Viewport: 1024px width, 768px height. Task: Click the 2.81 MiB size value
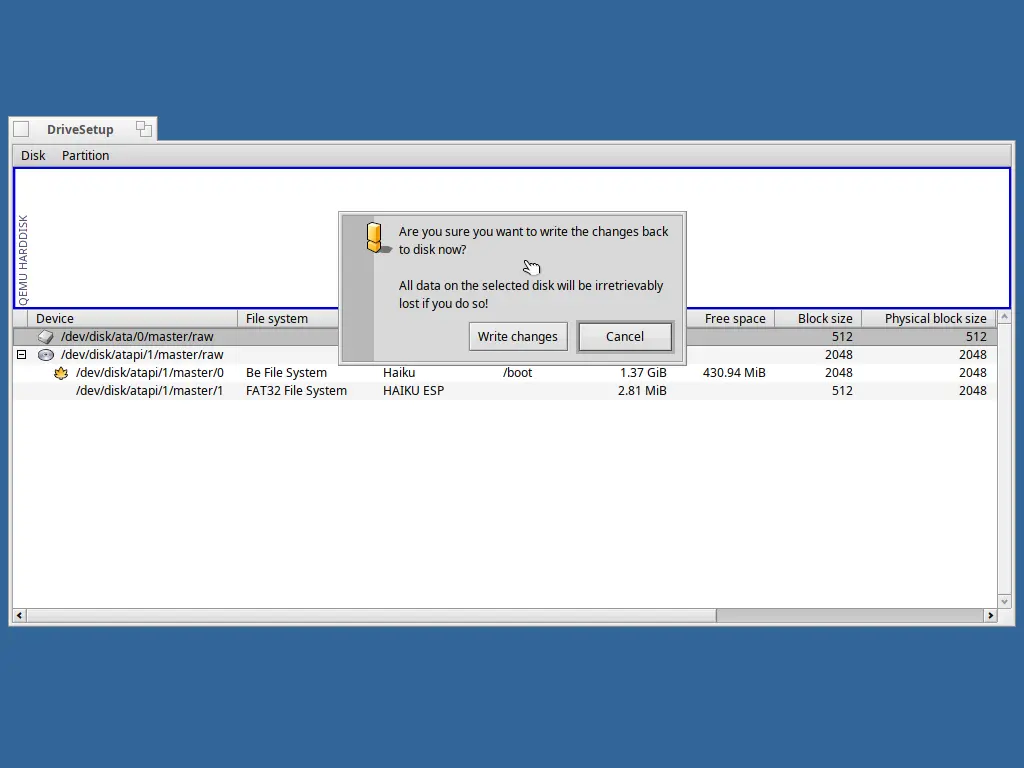pos(642,391)
